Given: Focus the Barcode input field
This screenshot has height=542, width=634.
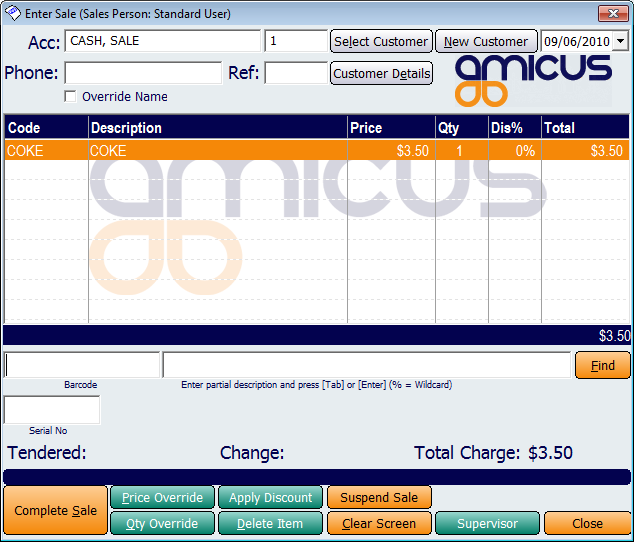Looking at the screenshot, I should pos(82,365).
